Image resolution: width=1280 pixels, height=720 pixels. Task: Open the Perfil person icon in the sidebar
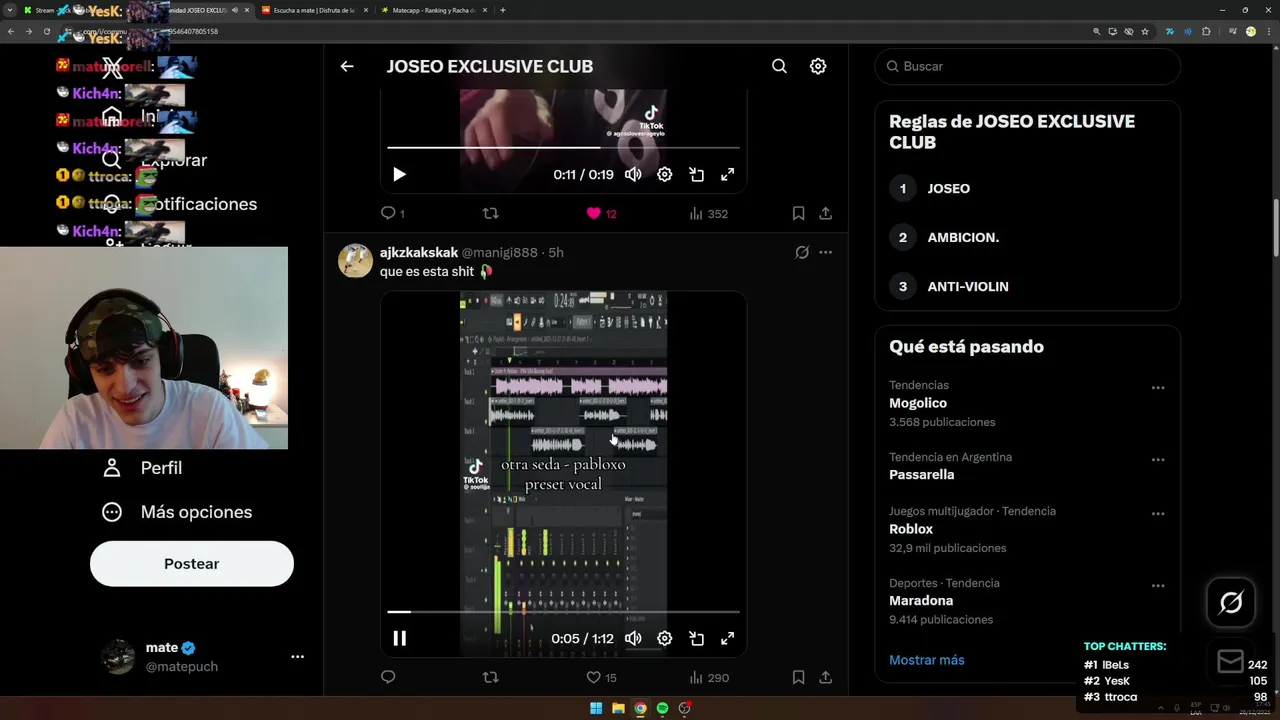point(112,468)
